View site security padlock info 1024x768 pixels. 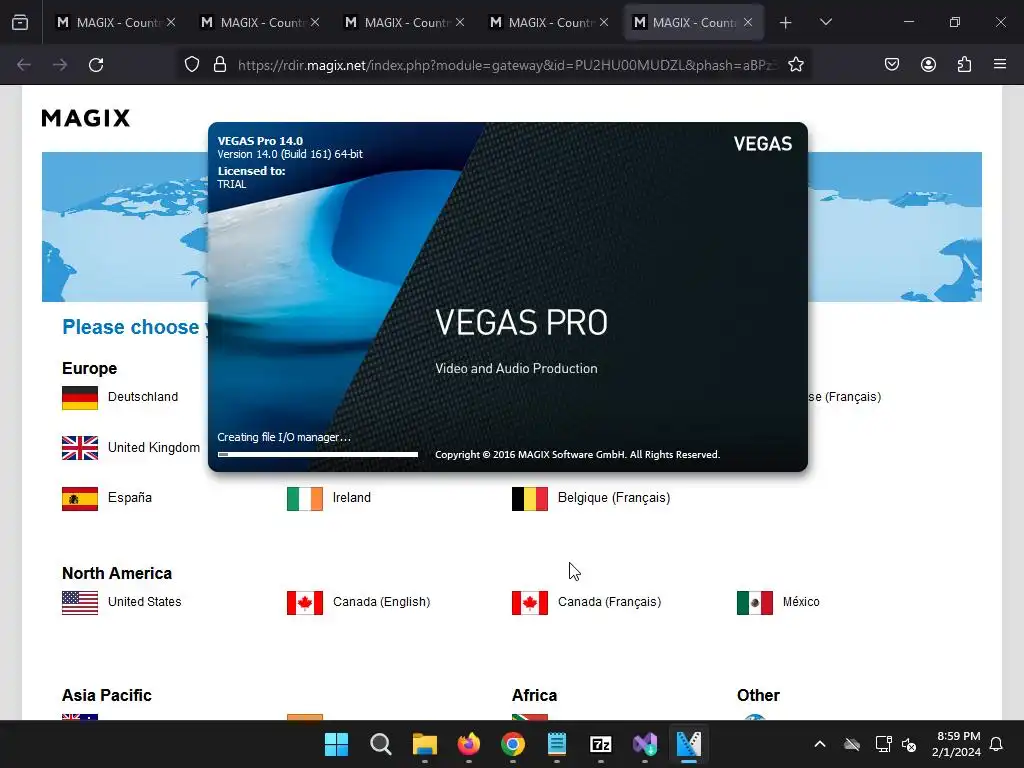[220, 65]
